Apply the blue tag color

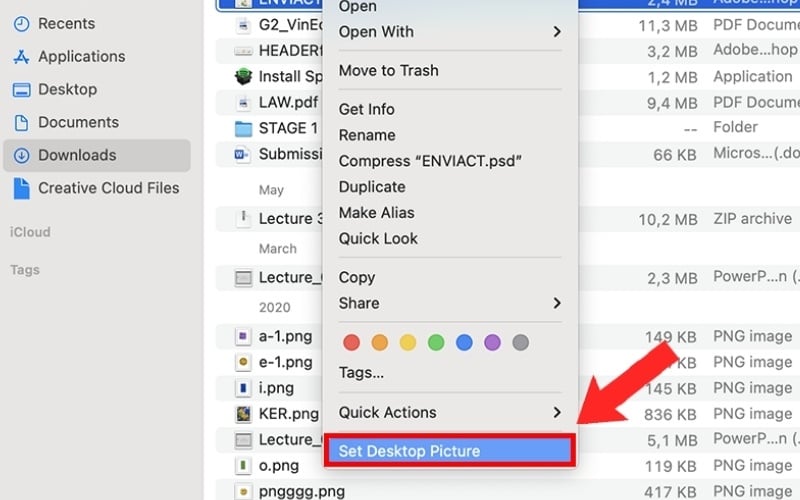pos(464,342)
